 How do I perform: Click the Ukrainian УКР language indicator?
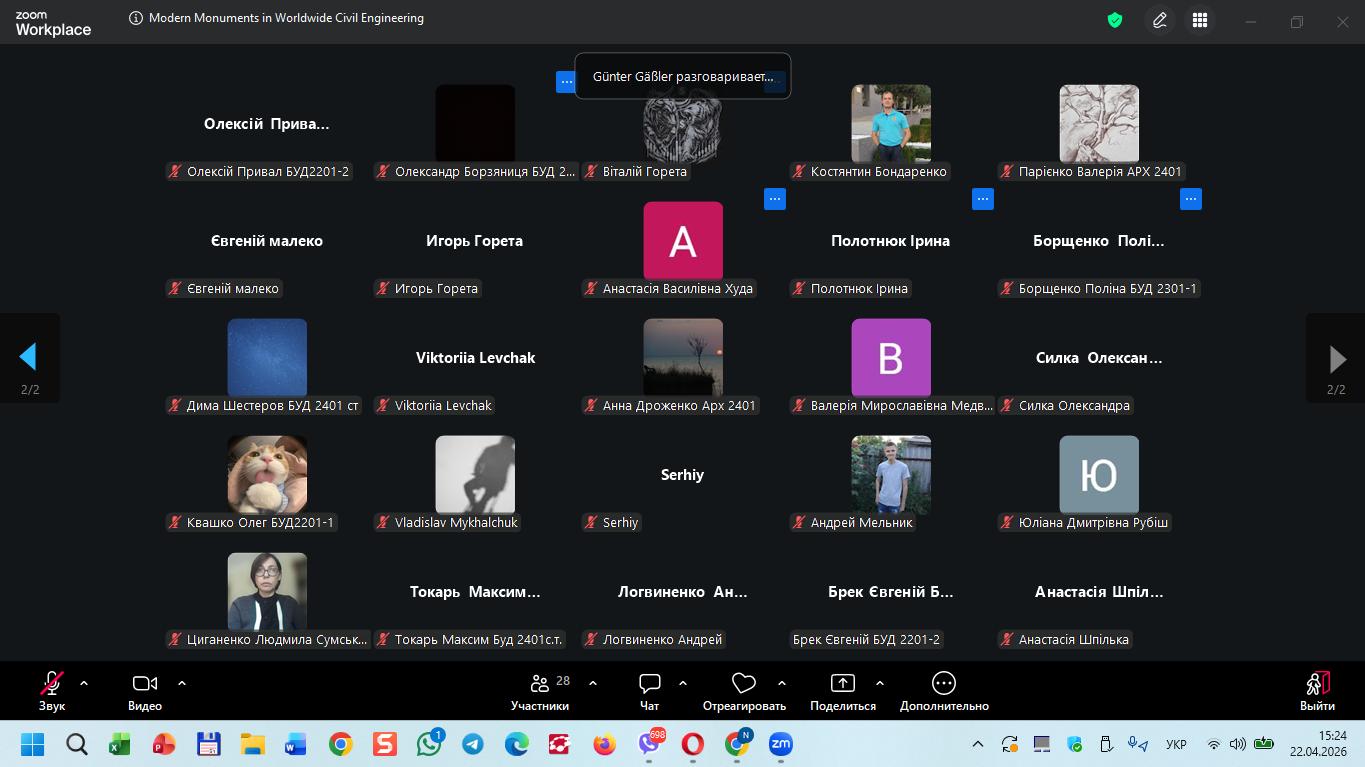1177,745
